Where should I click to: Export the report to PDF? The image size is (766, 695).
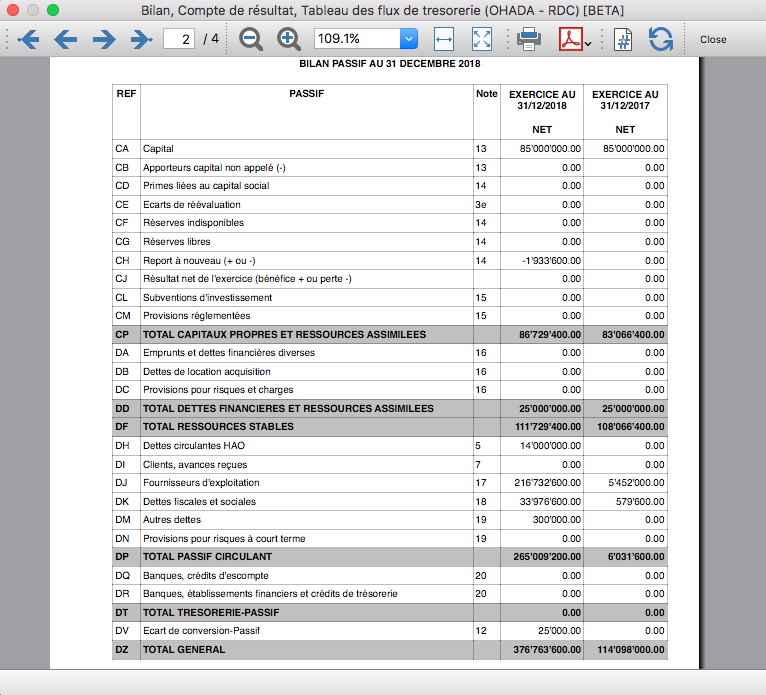(x=571, y=39)
